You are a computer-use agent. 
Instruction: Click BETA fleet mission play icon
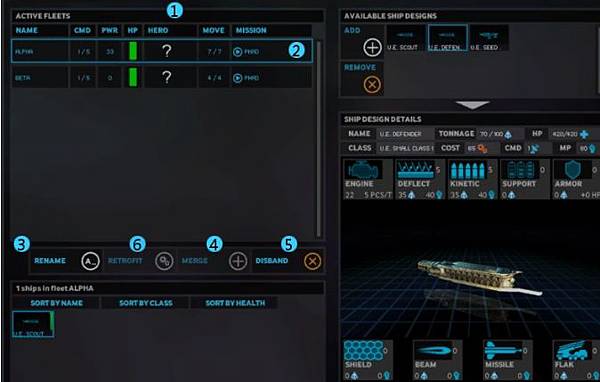pyautogui.click(x=238, y=78)
